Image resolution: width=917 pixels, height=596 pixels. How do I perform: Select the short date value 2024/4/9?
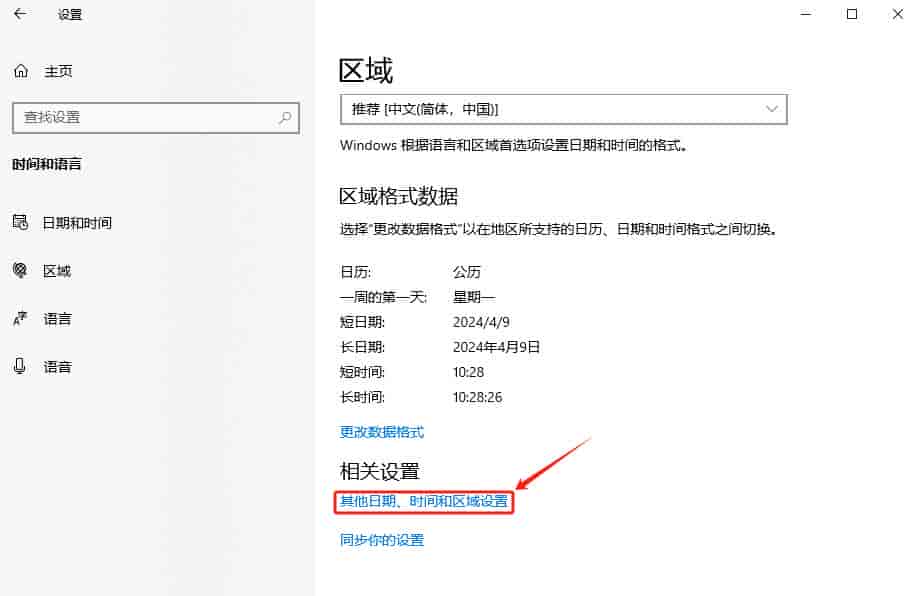click(x=481, y=322)
